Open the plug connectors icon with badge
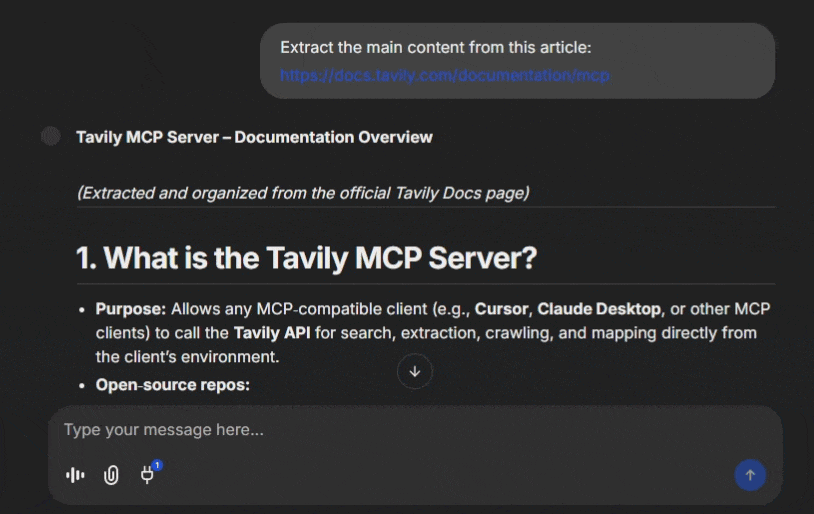The width and height of the screenshot is (814, 514). point(149,473)
